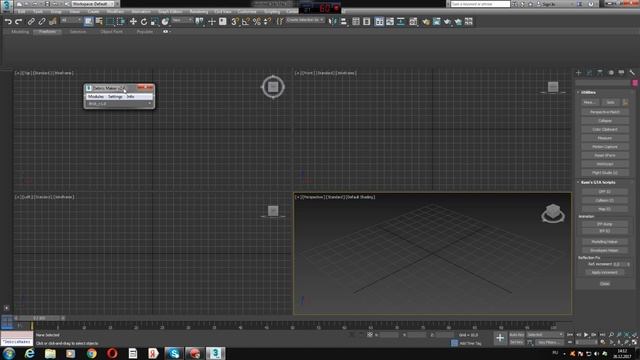The image size is (640, 360).
Task: Open the dropdown in Detro Maker window
Action: pyautogui.click(x=120, y=104)
